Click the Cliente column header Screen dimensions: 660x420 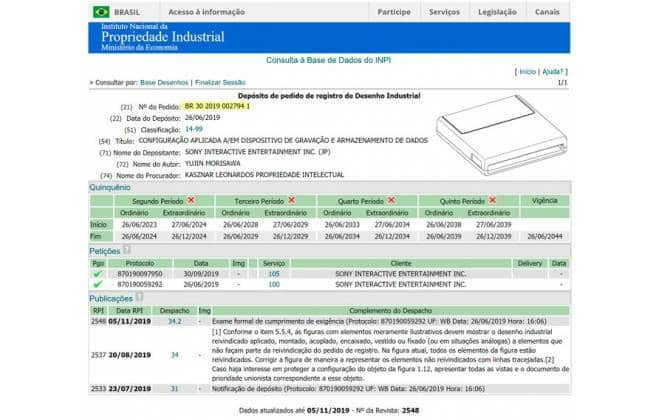pos(401,263)
